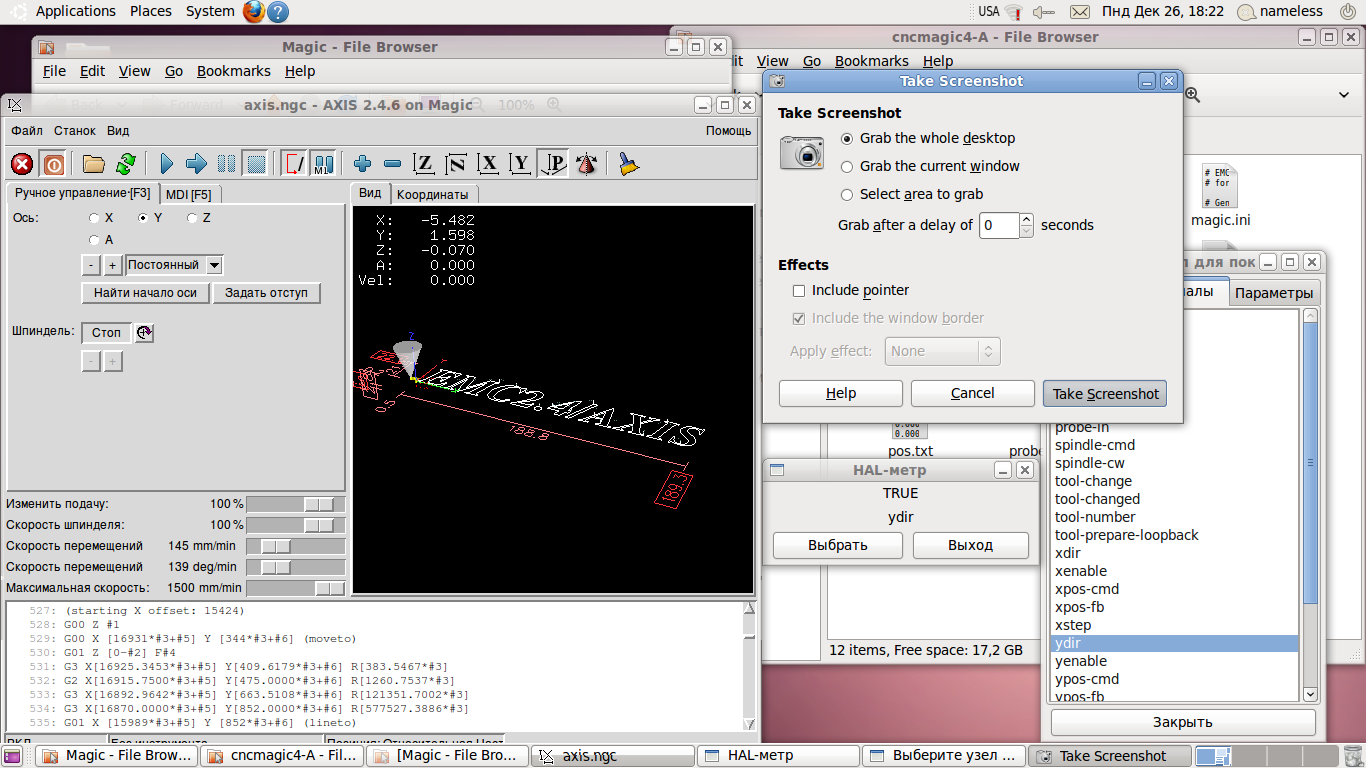Choose 'Grab the current window' option

(847, 167)
